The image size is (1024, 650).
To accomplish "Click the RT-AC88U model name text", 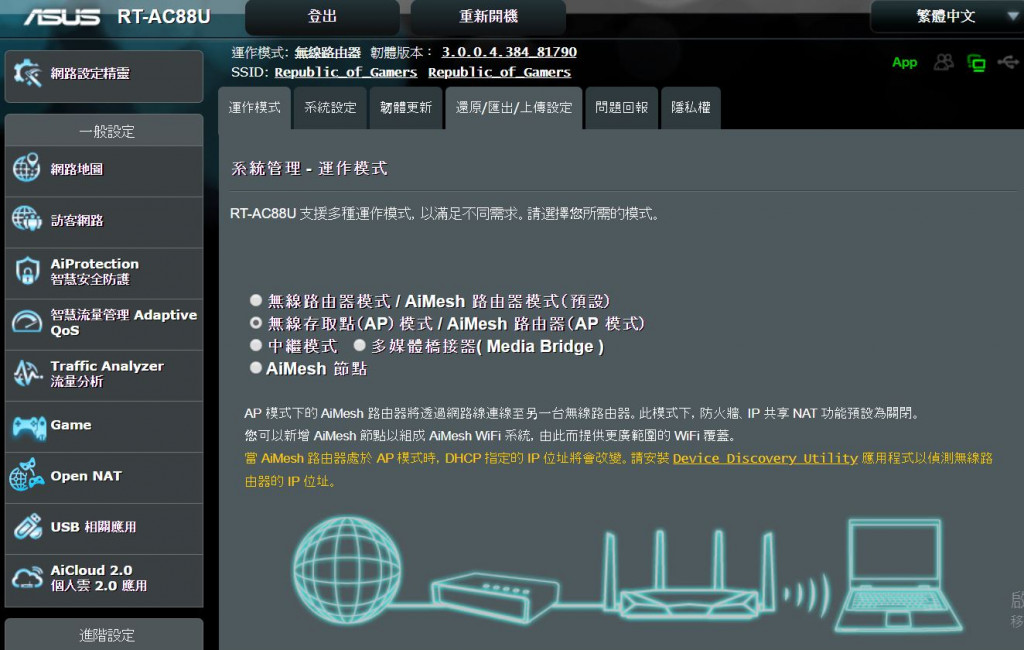I will pyautogui.click(x=163, y=16).
